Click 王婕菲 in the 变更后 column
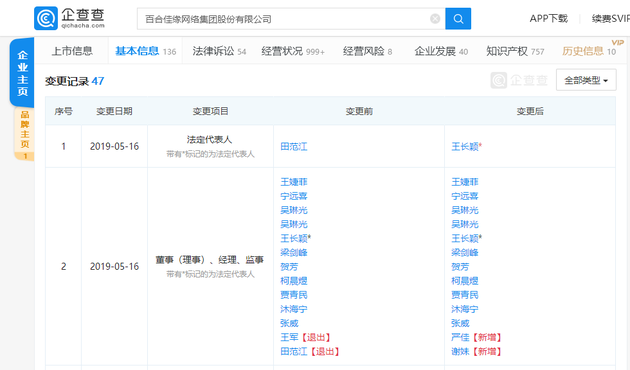Image resolution: width=630 pixels, height=370 pixels. tap(464, 182)
